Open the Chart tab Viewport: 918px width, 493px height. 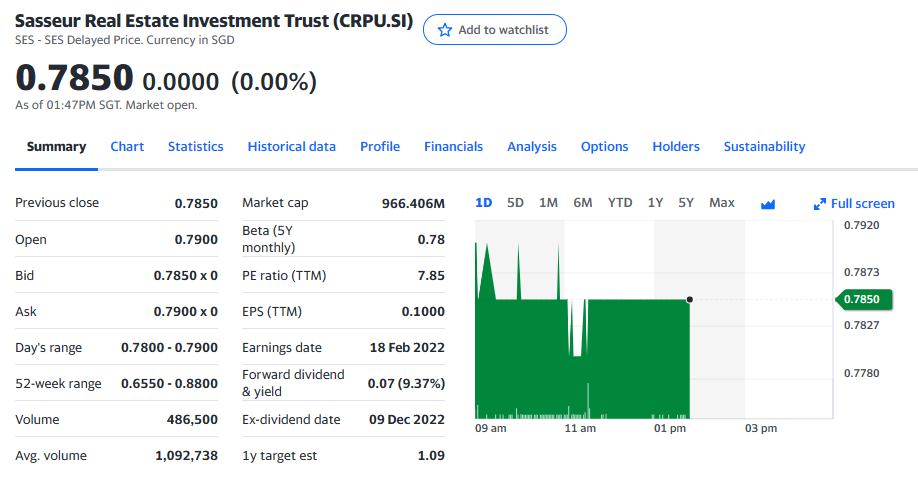[x=127, y=146]
